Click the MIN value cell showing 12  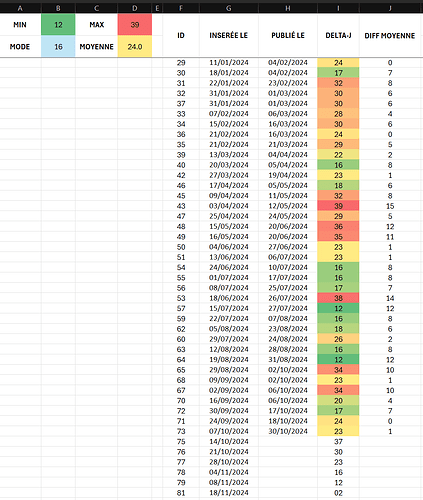tap(58, 24)
